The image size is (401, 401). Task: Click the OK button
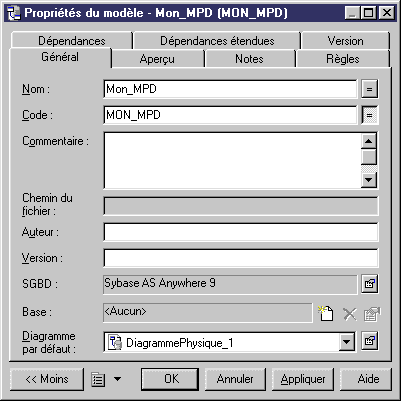171,379
